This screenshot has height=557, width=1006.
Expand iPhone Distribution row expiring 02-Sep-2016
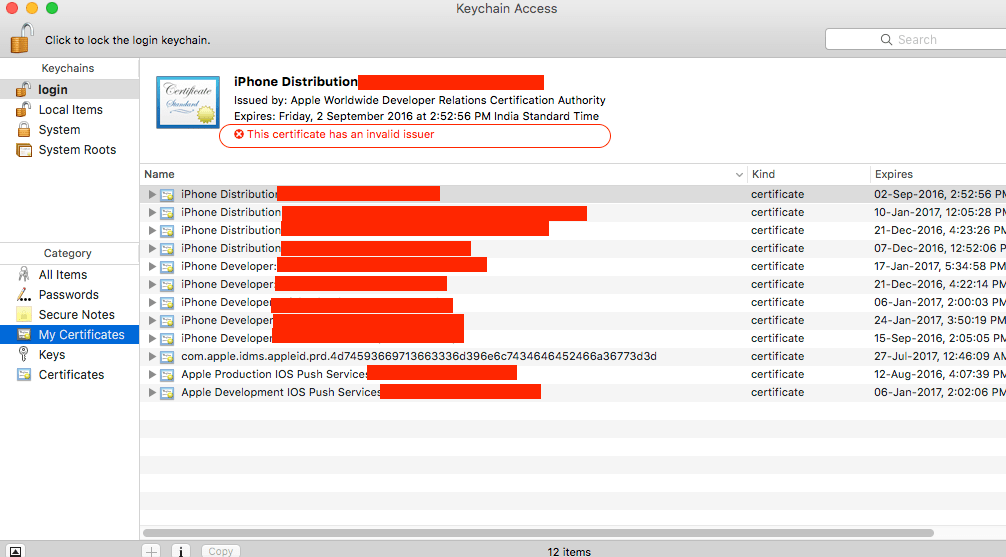(x=152, y=194)
